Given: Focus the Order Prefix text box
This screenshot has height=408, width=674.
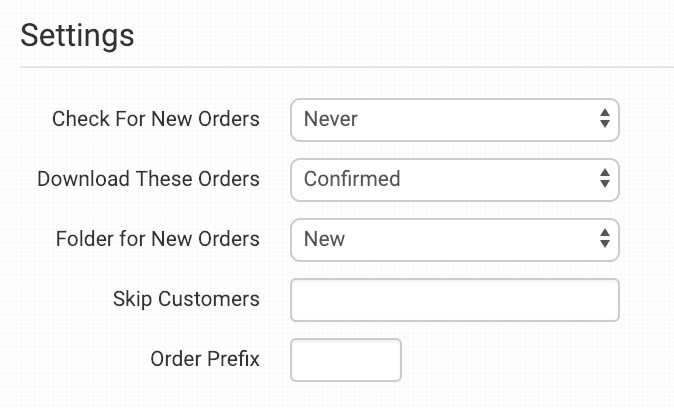Looking at the screenshot, I should (x=345, y=359).
